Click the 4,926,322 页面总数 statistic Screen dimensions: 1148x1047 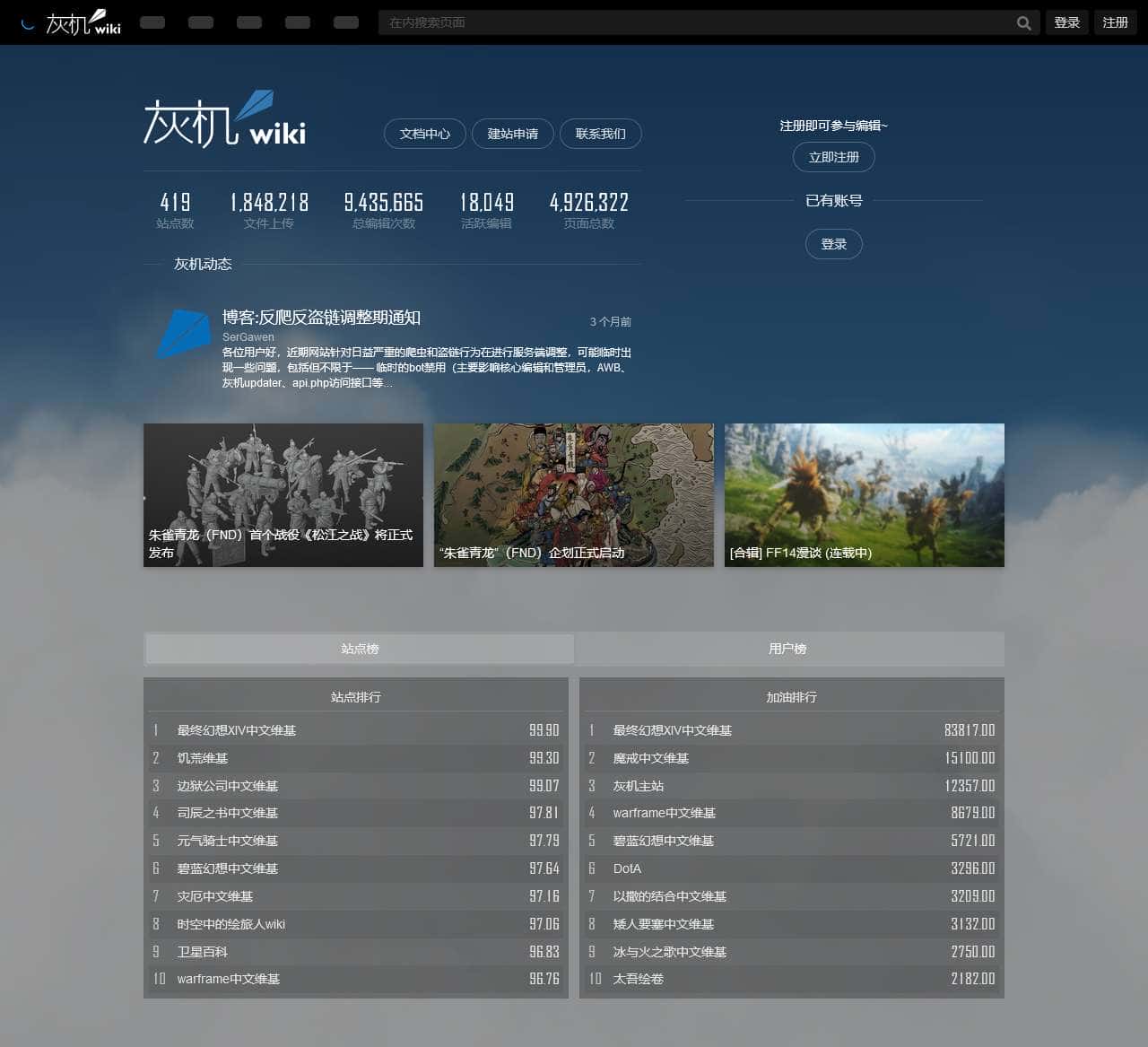click(589, 210)
